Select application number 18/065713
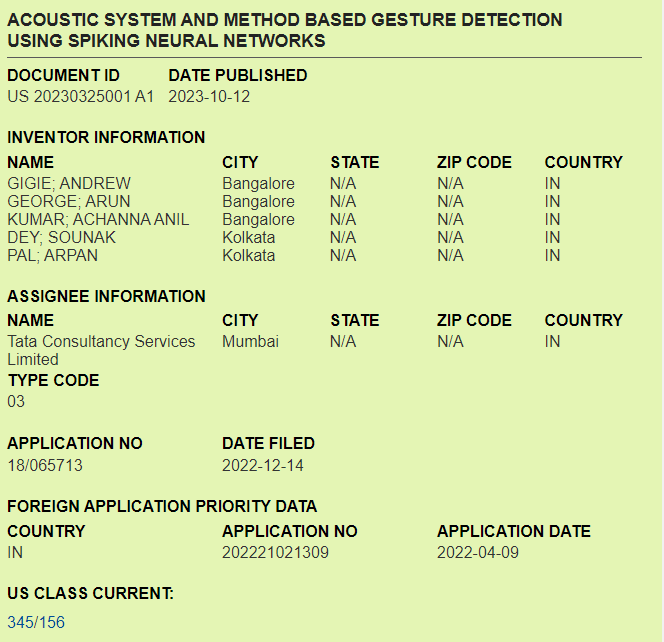664x642 pixels. pyautogui.click(x=45, y=465)
